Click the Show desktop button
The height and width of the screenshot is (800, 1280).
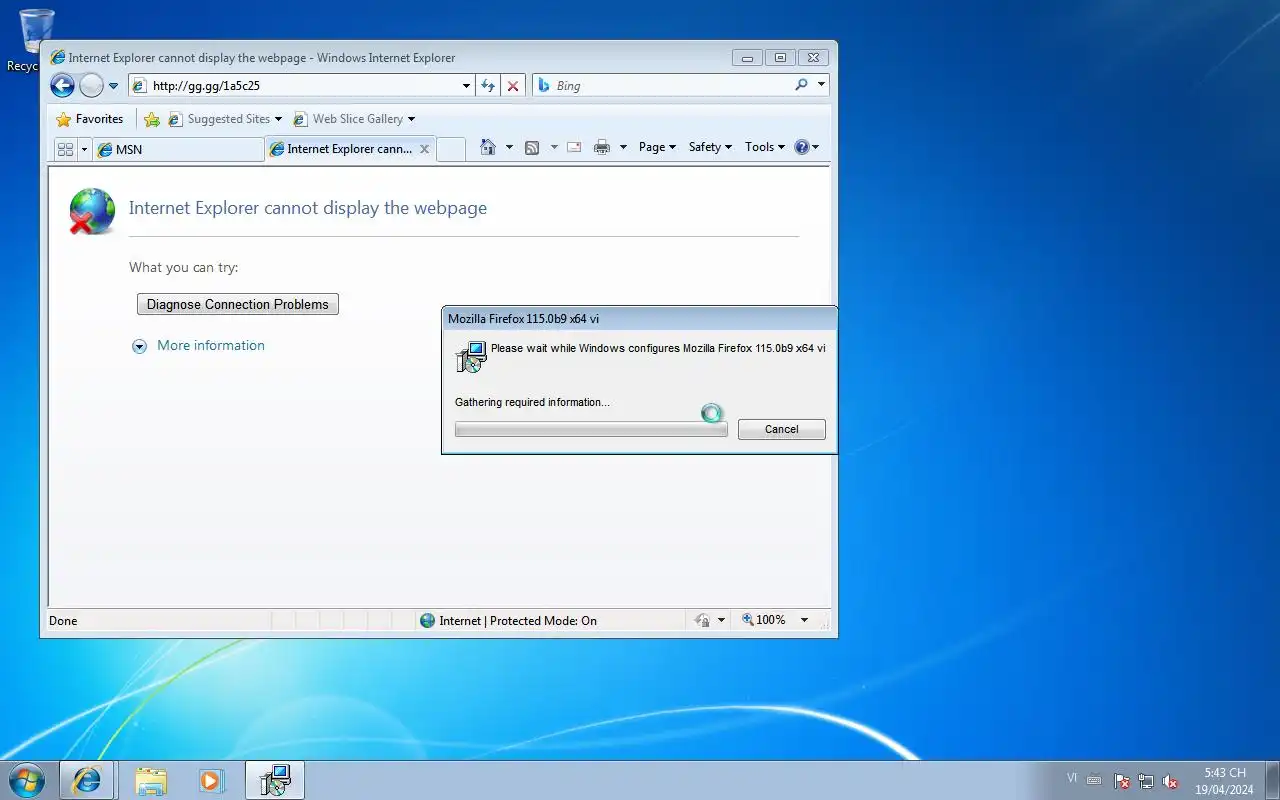pyautogui.click(x=1272, y=780)
